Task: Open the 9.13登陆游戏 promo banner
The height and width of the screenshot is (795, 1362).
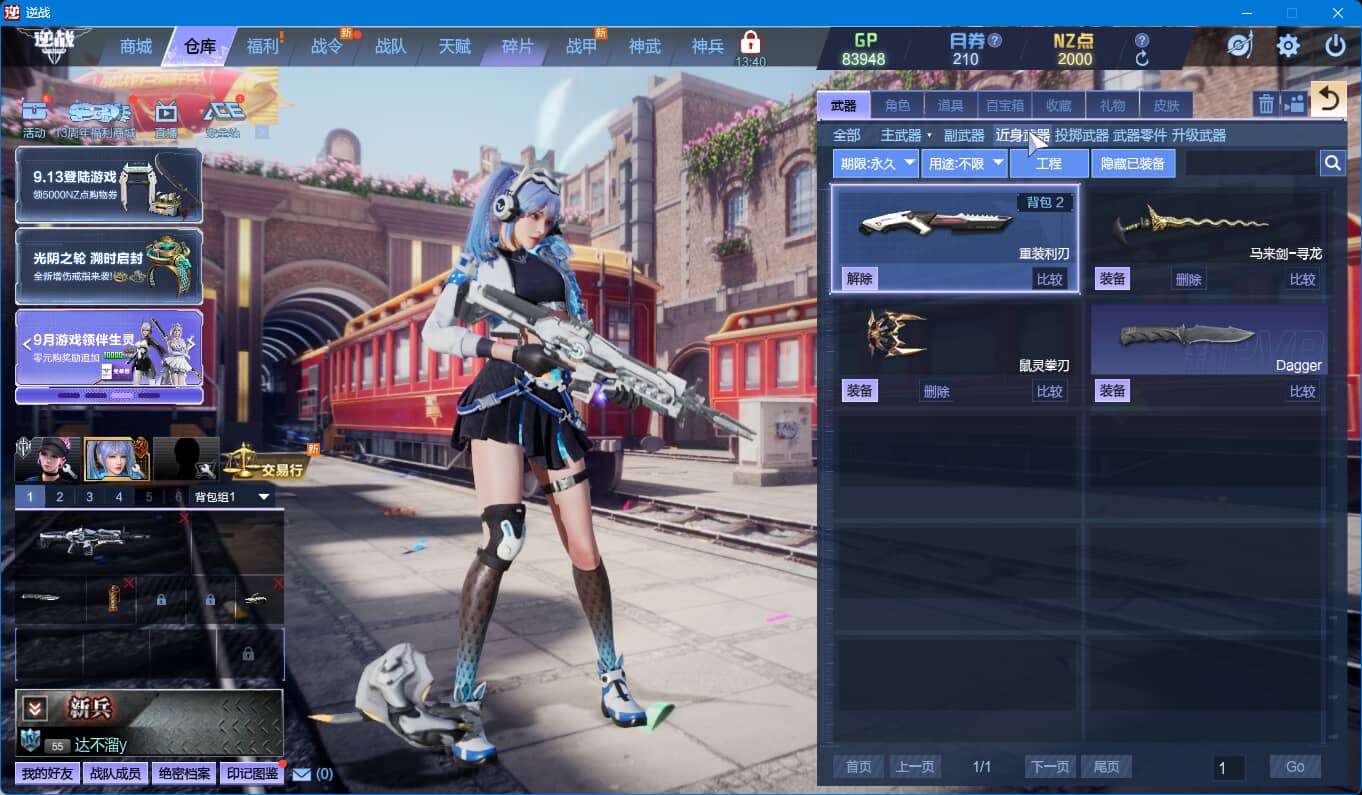Action: [109, 185]
